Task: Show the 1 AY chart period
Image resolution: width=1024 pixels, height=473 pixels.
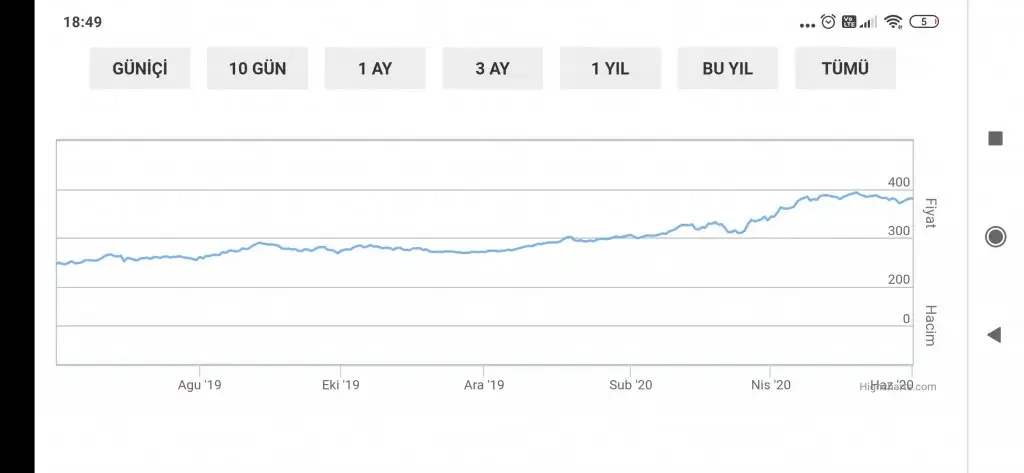Action: (375, 69)
